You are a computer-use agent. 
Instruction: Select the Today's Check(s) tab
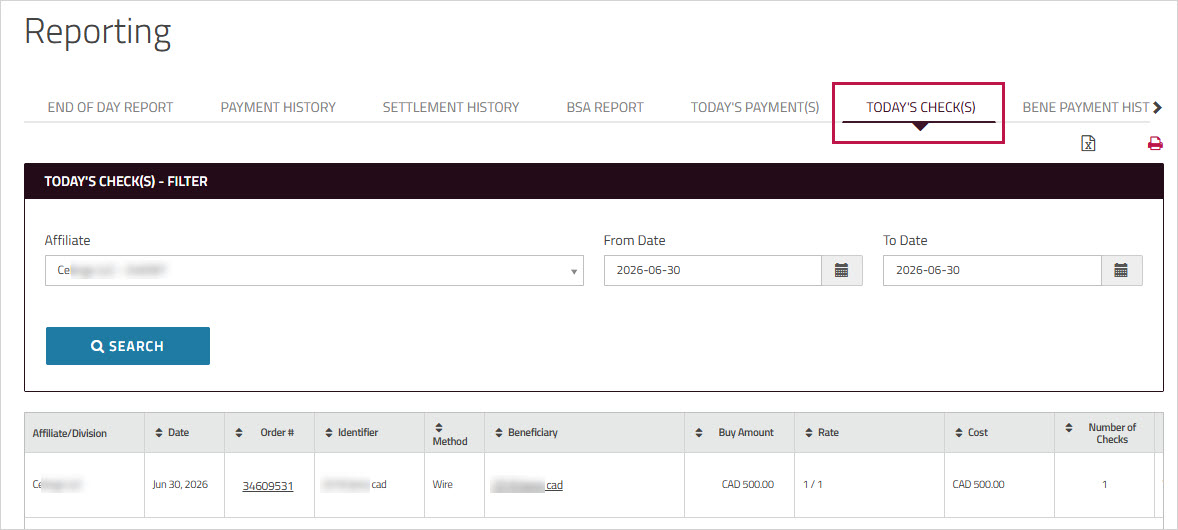click(920, 108)
